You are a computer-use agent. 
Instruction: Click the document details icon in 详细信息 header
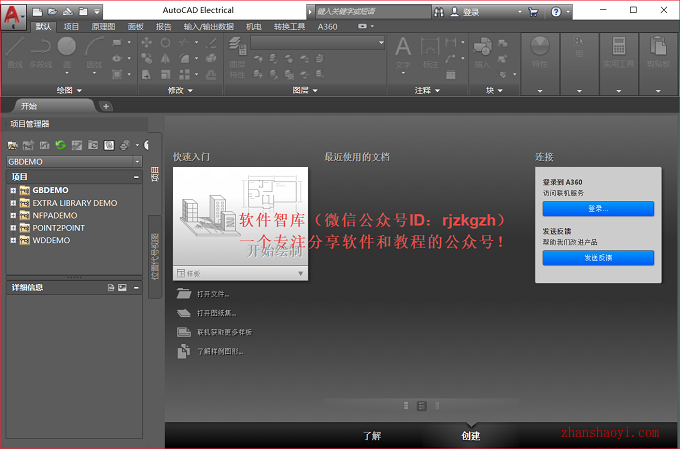click(111, 288)
